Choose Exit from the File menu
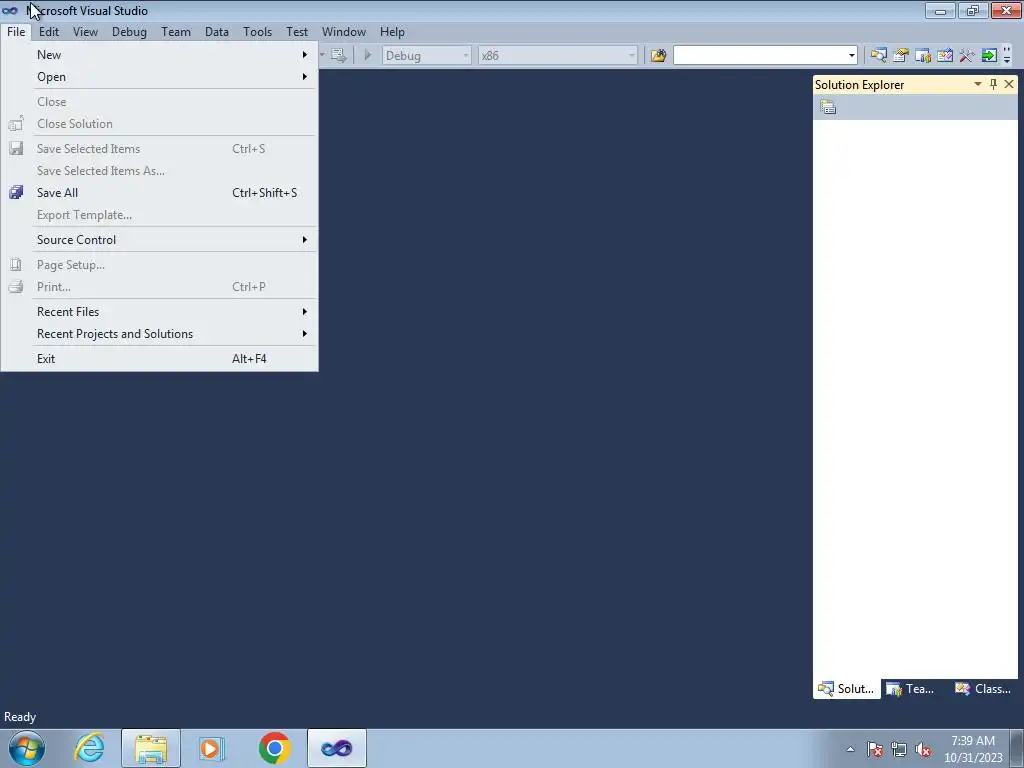This screenshot has width=1024, height=768. (159, 359)
